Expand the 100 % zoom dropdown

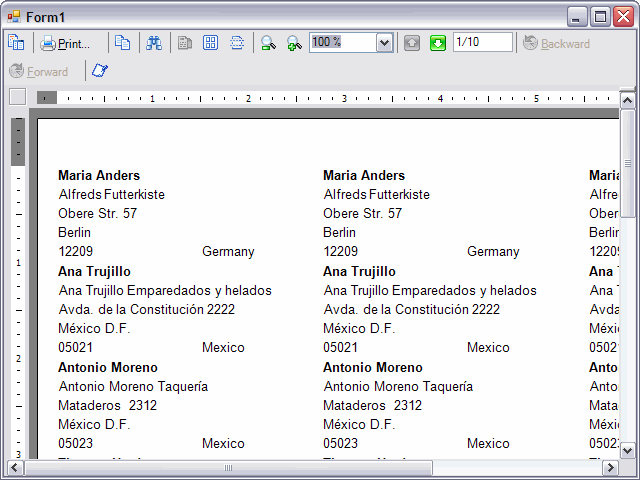tap(384, 43)
